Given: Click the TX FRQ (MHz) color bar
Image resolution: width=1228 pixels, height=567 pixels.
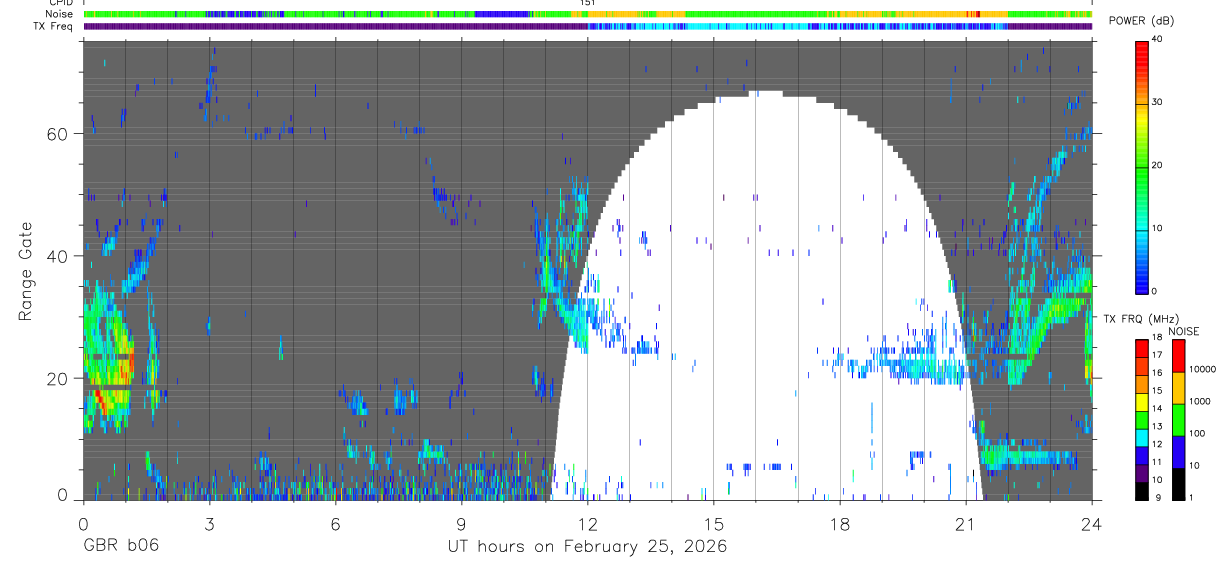Looking at the screenshot, I should 1142,419.
